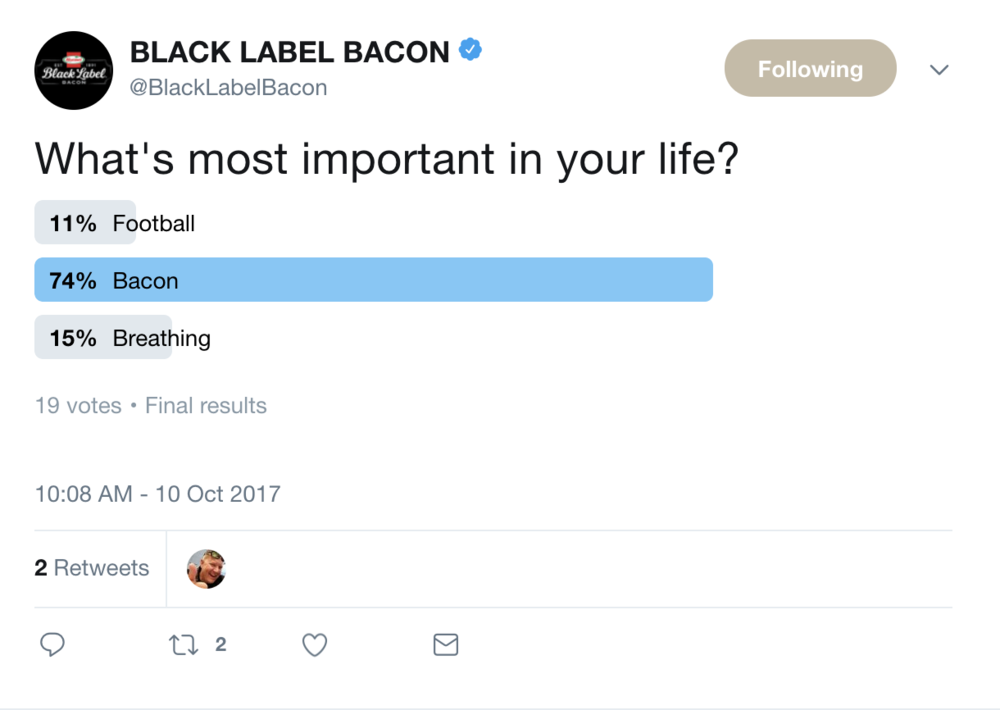Click the retweeter's profile picture
This screenshot has height=710, width=1000.
pyautogui.click(x=207, y=569)
